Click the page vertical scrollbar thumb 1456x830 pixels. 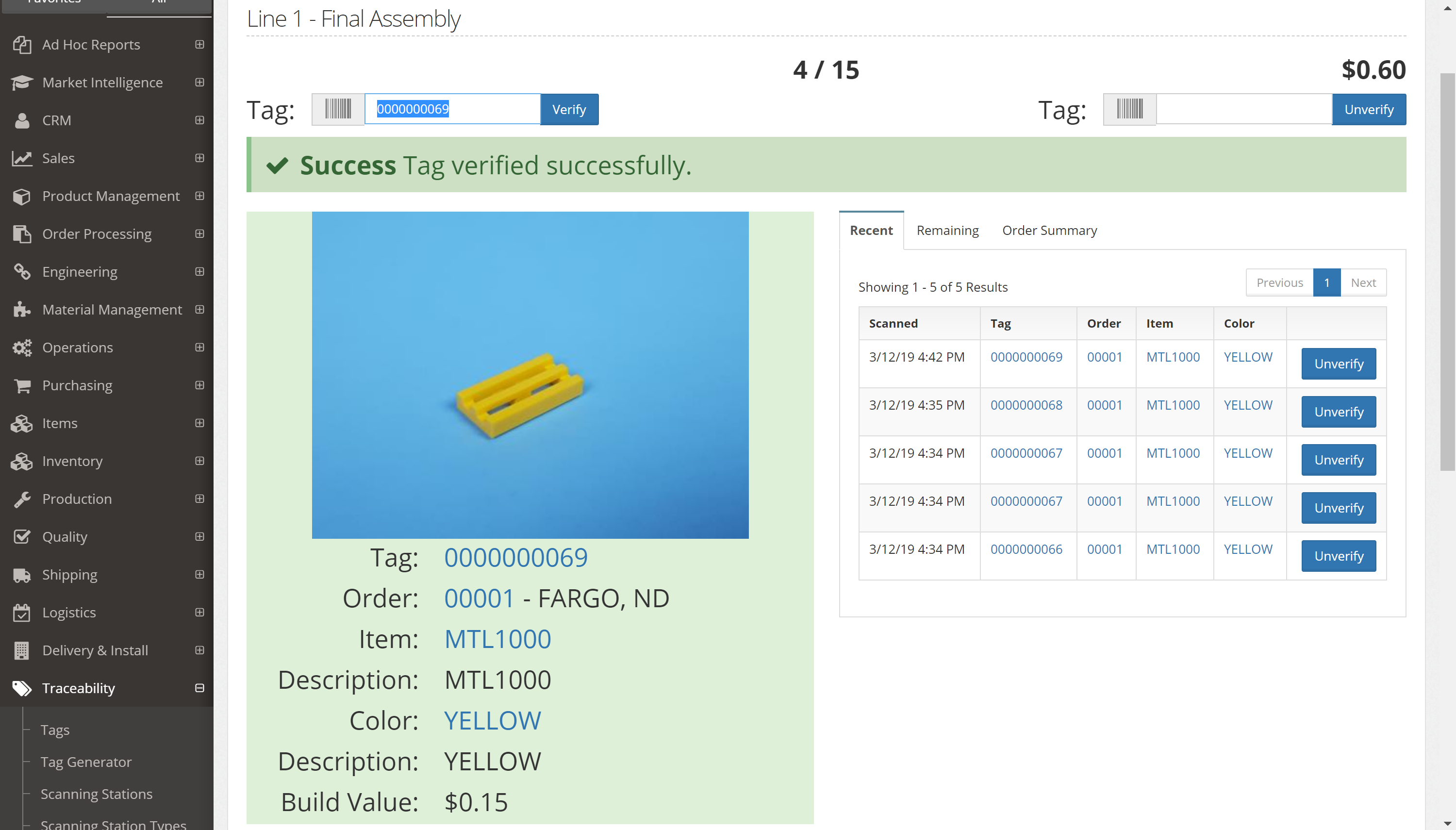[x=1447, y=271]
